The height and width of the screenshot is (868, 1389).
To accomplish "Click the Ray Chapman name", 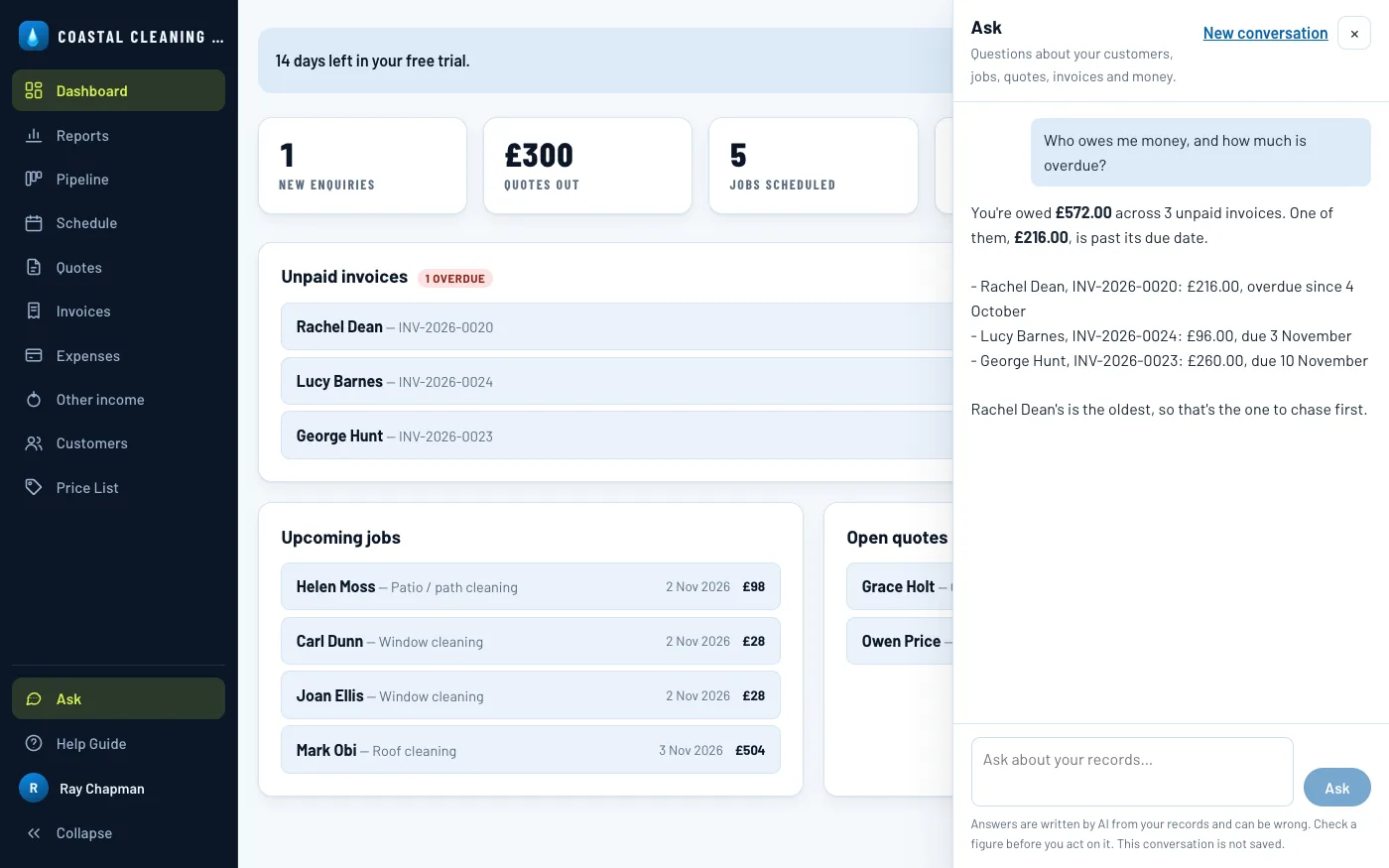I will click(102, 789).
